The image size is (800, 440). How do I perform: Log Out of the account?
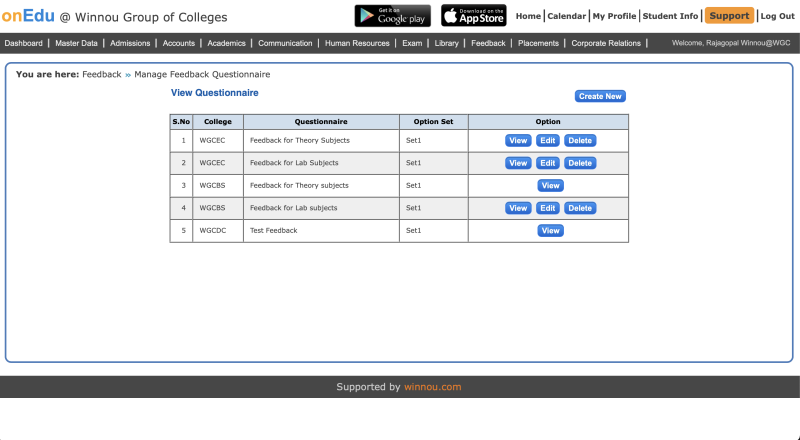point(777,16)
